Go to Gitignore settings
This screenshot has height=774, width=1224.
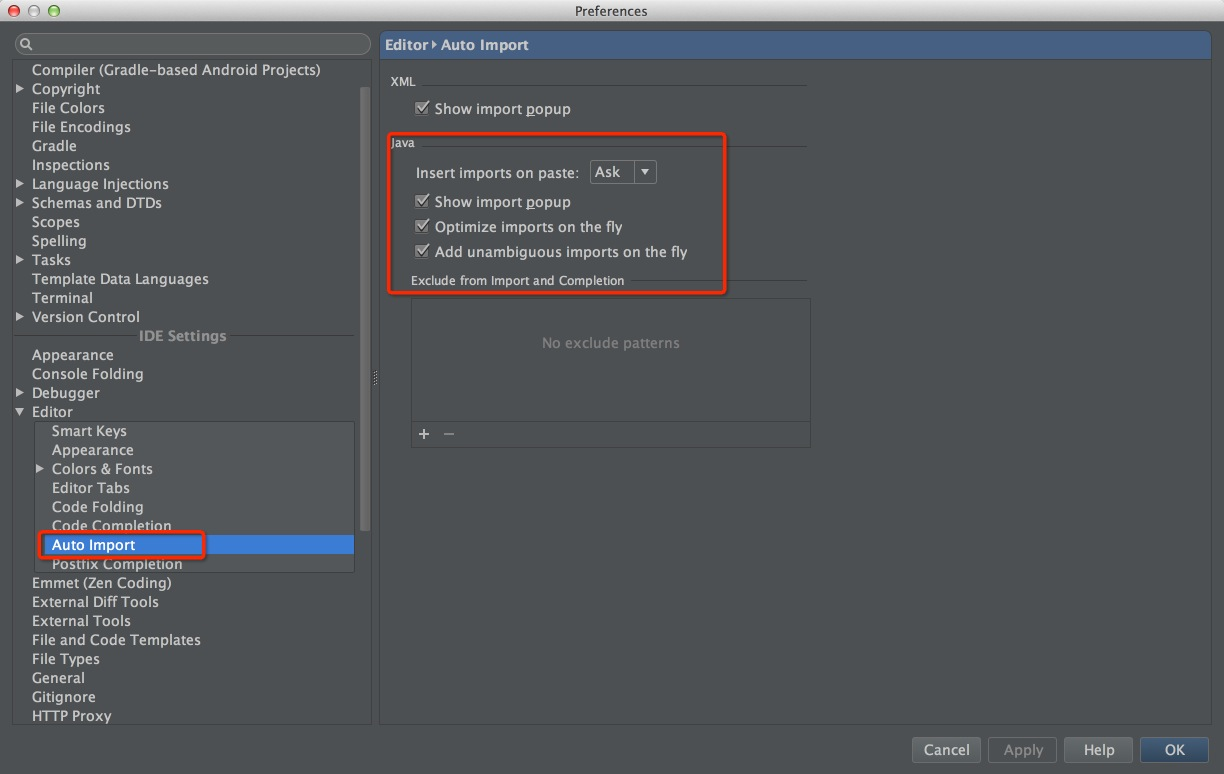coord(63,697)
